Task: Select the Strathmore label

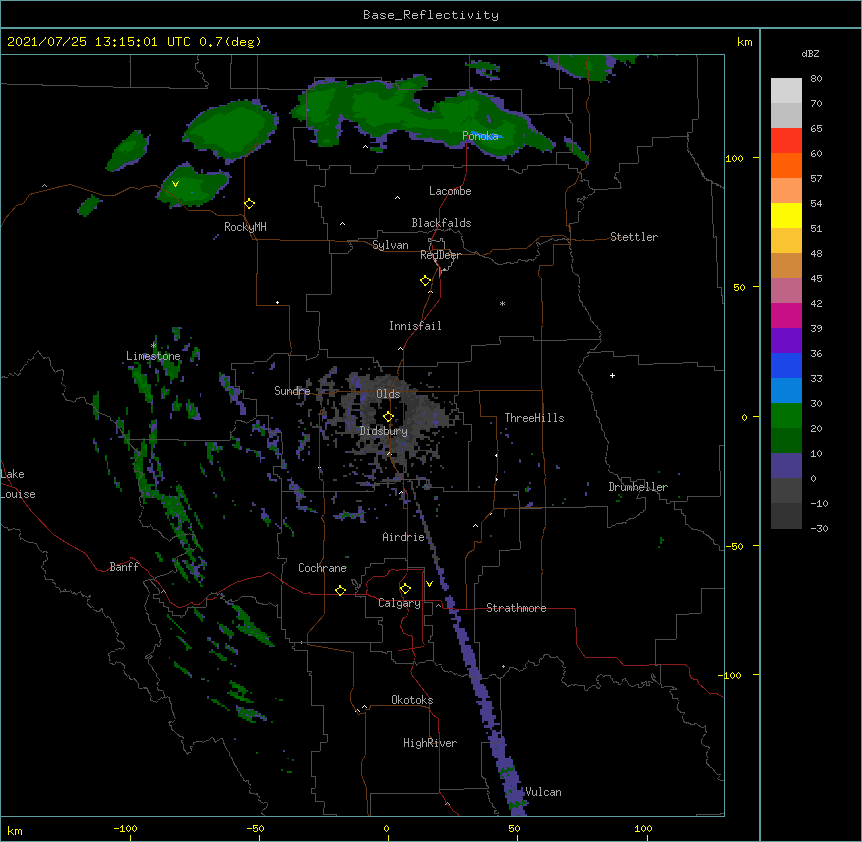Action: point(516,608)
